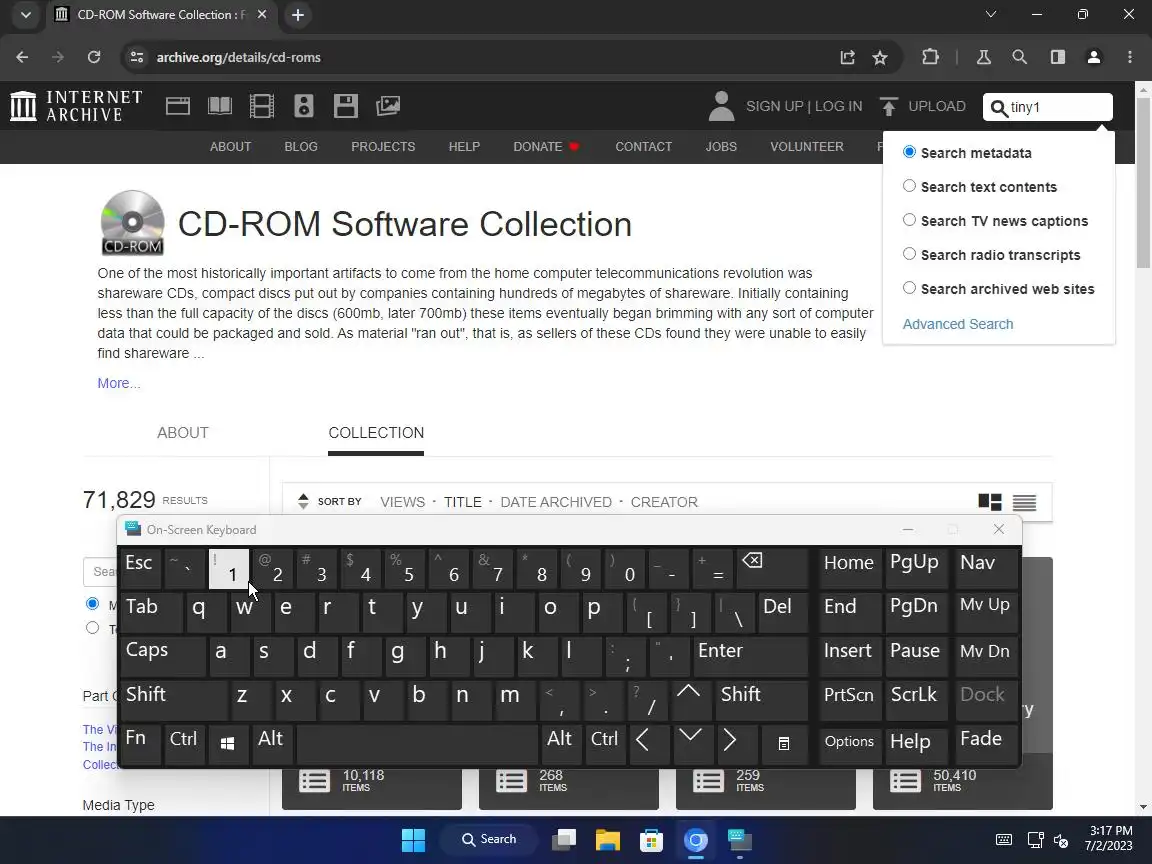This screenshot has height=864, width=1152.
Task: Toggle Fn key on On-Screen Keyboard
Action: (x=140, y=744)
